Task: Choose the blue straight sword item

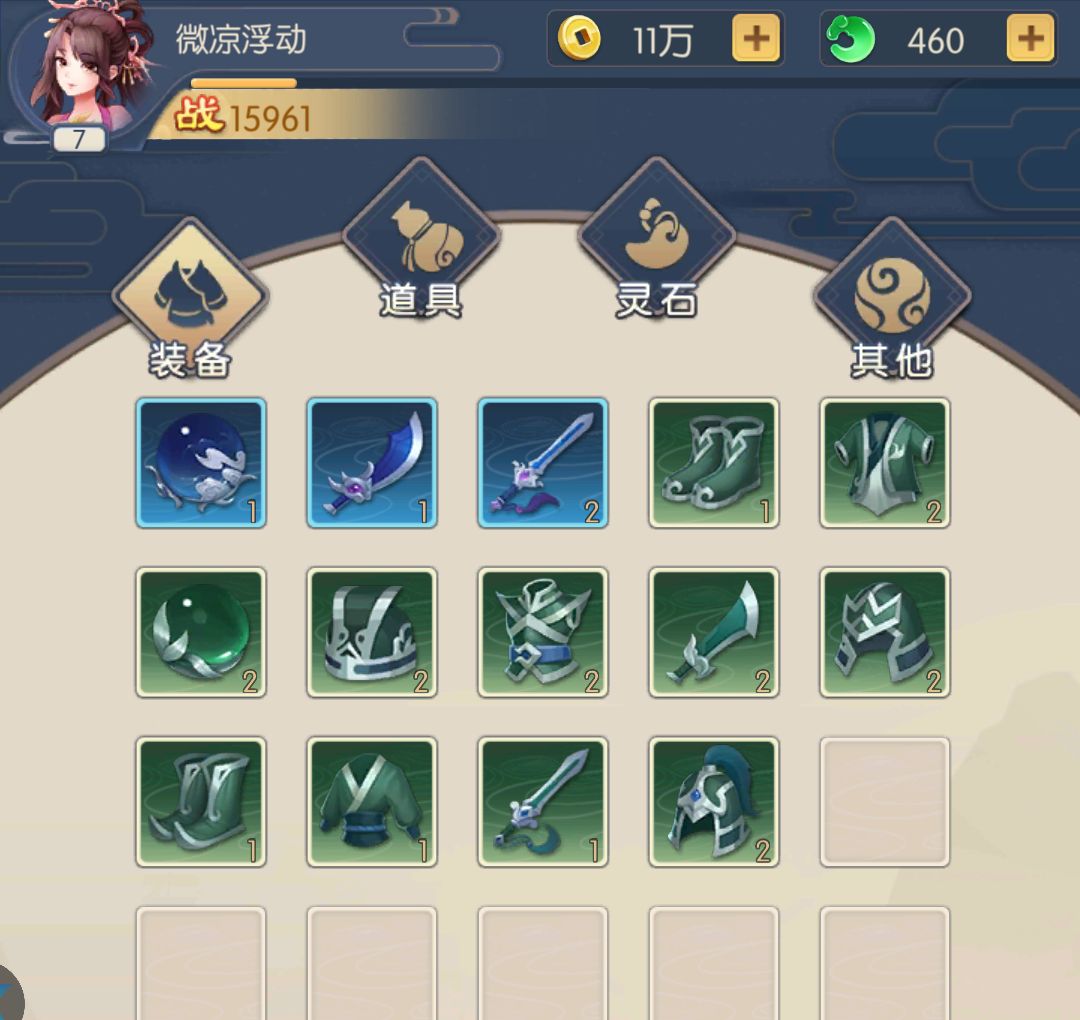Action: click(x=543, y=463)
